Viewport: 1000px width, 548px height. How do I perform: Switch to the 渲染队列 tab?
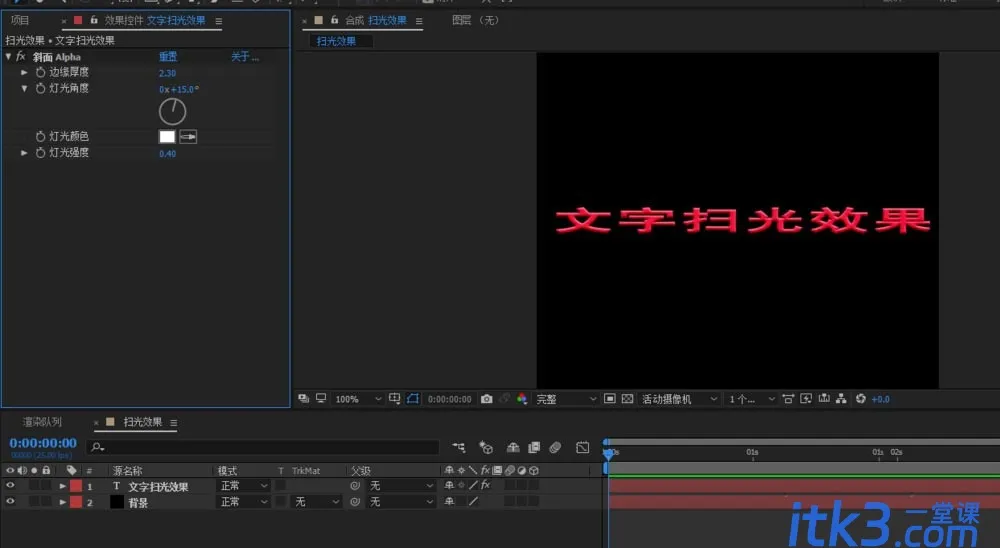42,422
